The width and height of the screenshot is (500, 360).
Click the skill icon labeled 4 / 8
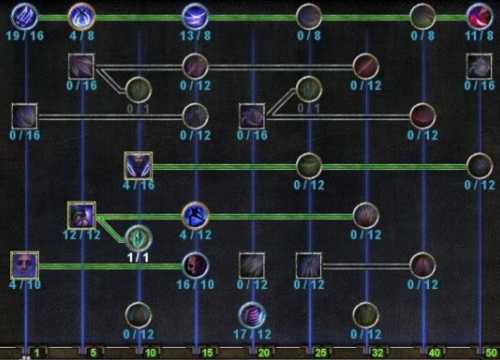[x=81, y=17]
